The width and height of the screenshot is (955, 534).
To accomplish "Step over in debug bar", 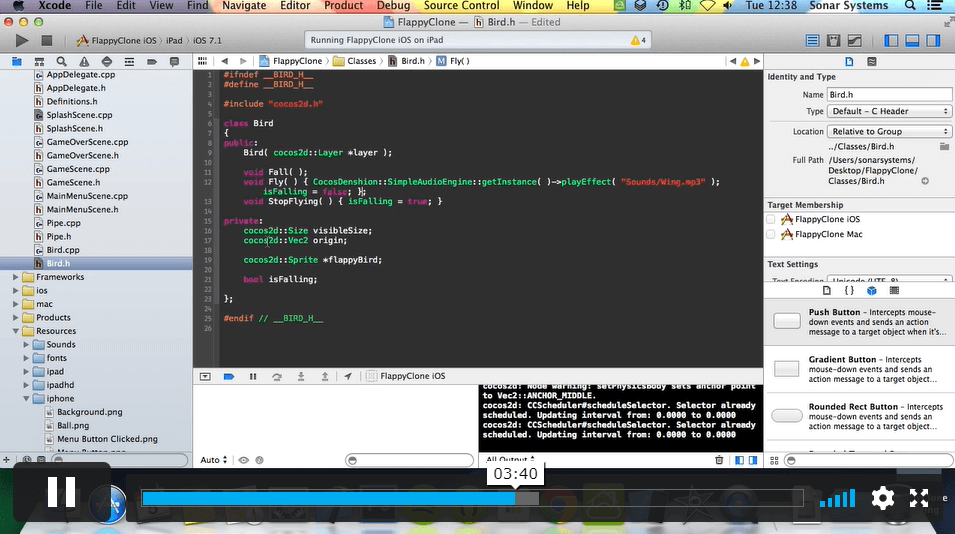I will (x=277, y=376).
